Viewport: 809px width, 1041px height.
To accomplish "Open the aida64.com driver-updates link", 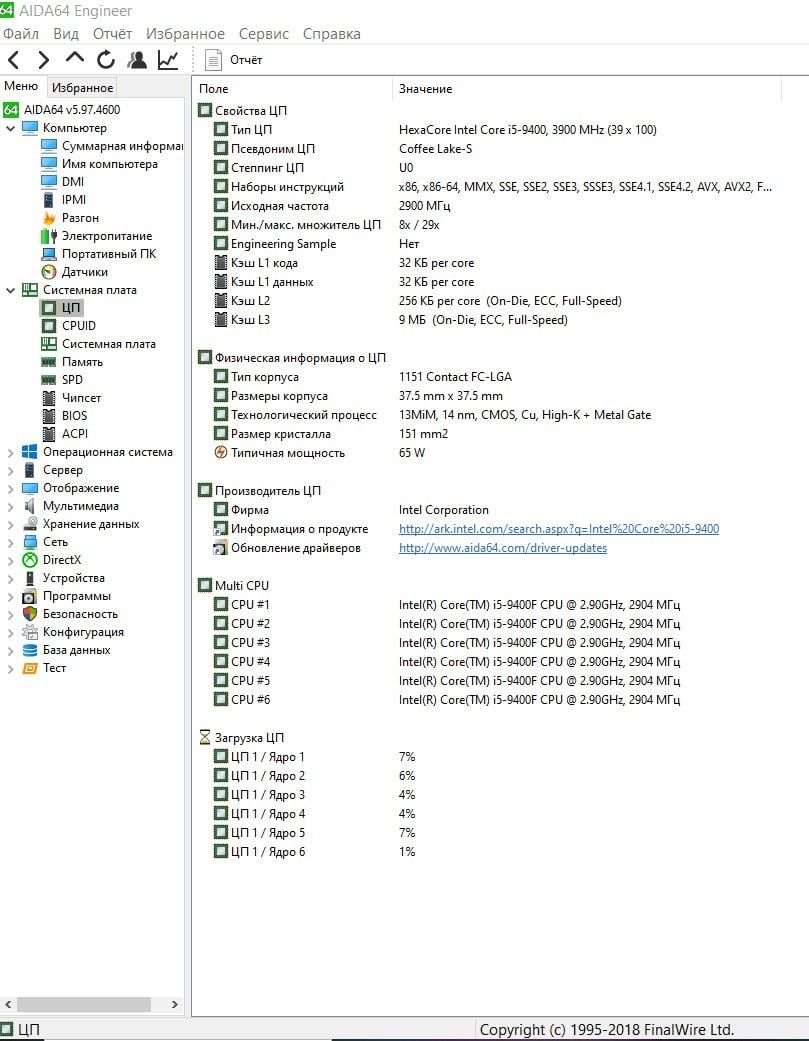I will point(502,548).
